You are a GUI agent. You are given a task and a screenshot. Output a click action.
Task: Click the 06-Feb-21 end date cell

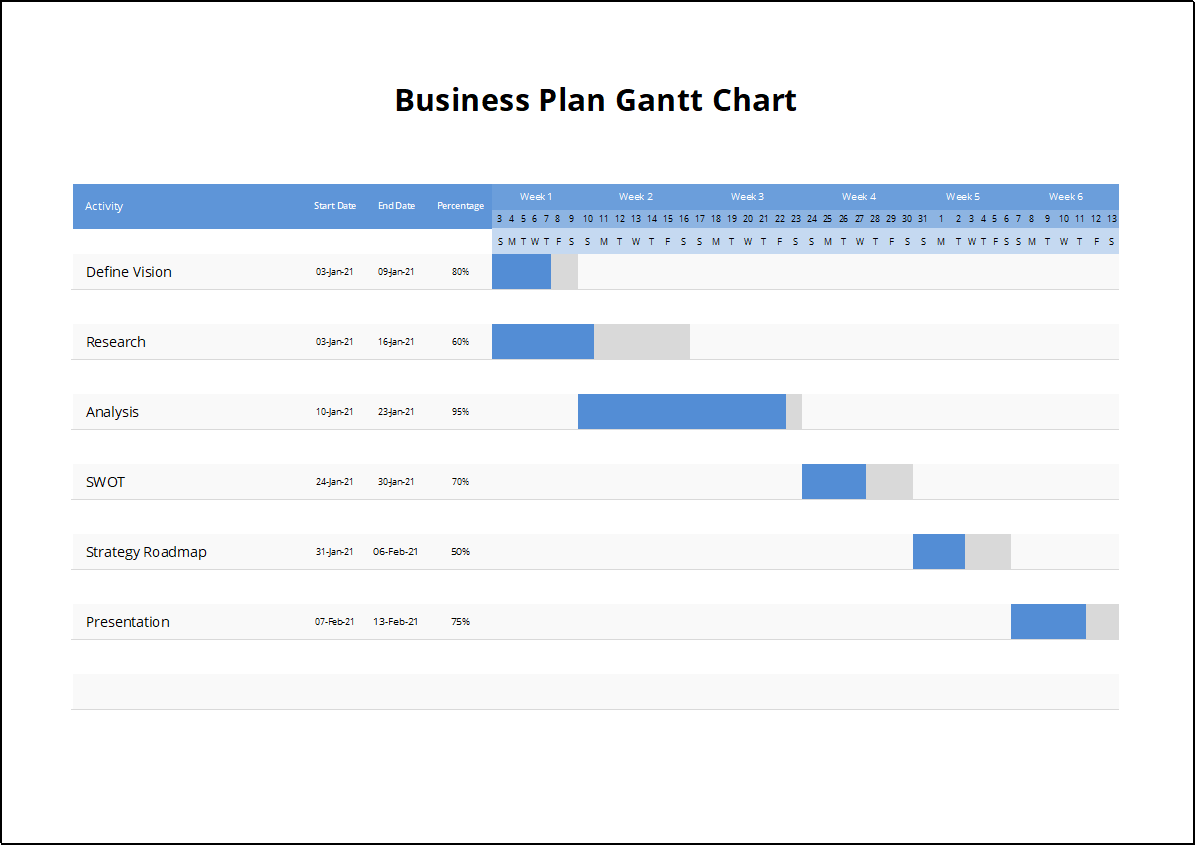(x=396, y=552)
